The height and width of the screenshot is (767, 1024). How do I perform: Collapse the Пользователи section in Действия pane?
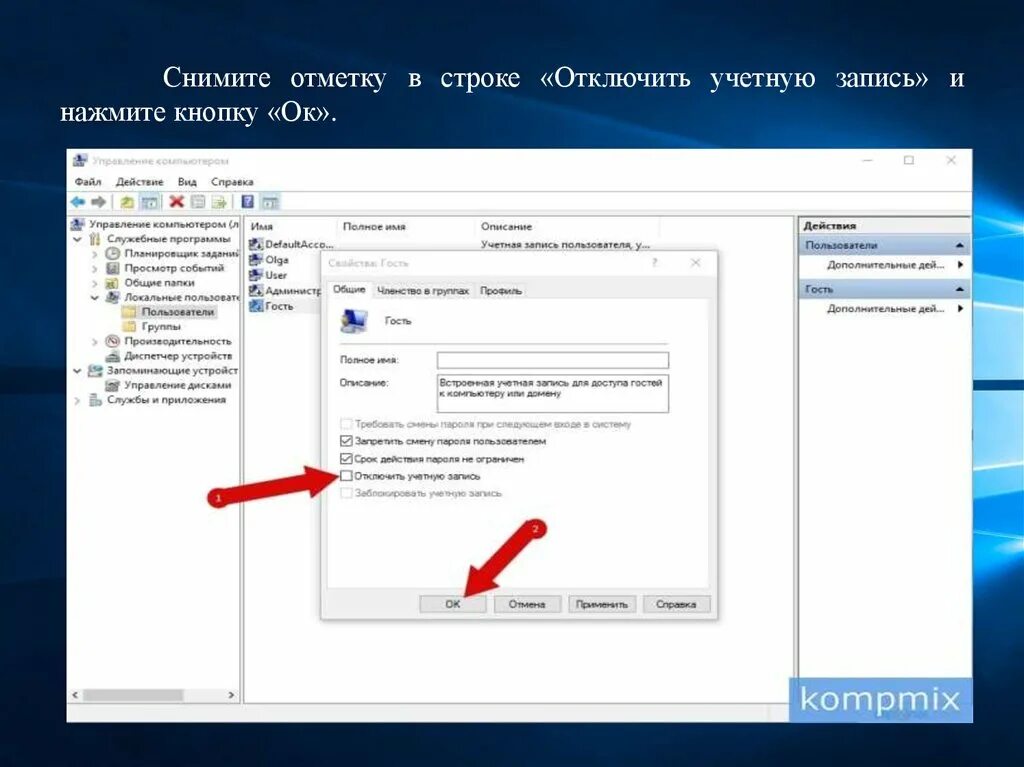959,246
